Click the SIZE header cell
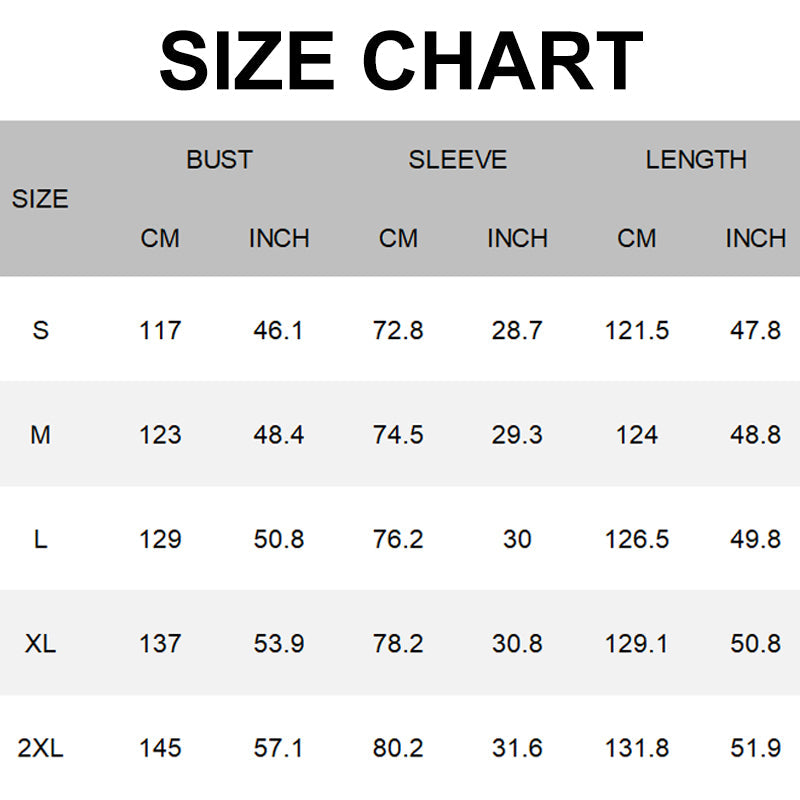The width and height of the screenshot is (800, 800). point(40,199)
